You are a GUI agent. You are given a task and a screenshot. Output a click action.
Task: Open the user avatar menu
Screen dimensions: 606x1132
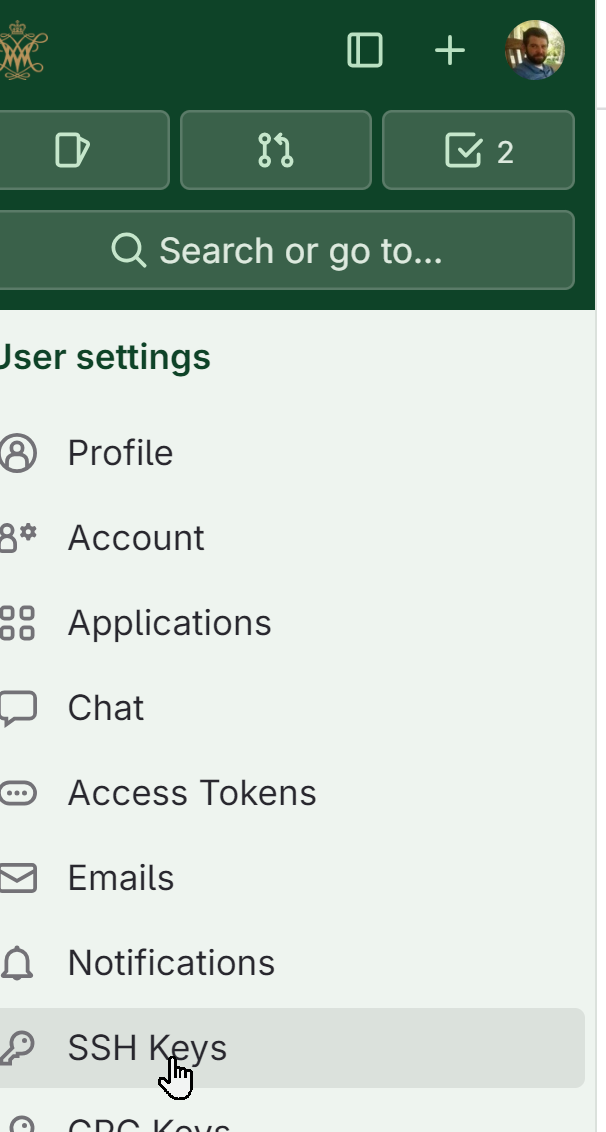(x=534, y=50)
